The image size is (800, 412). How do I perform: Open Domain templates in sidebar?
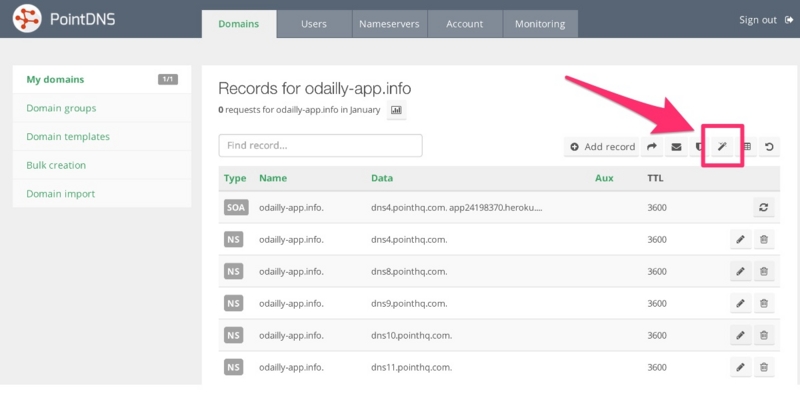(x=102, y=137)
